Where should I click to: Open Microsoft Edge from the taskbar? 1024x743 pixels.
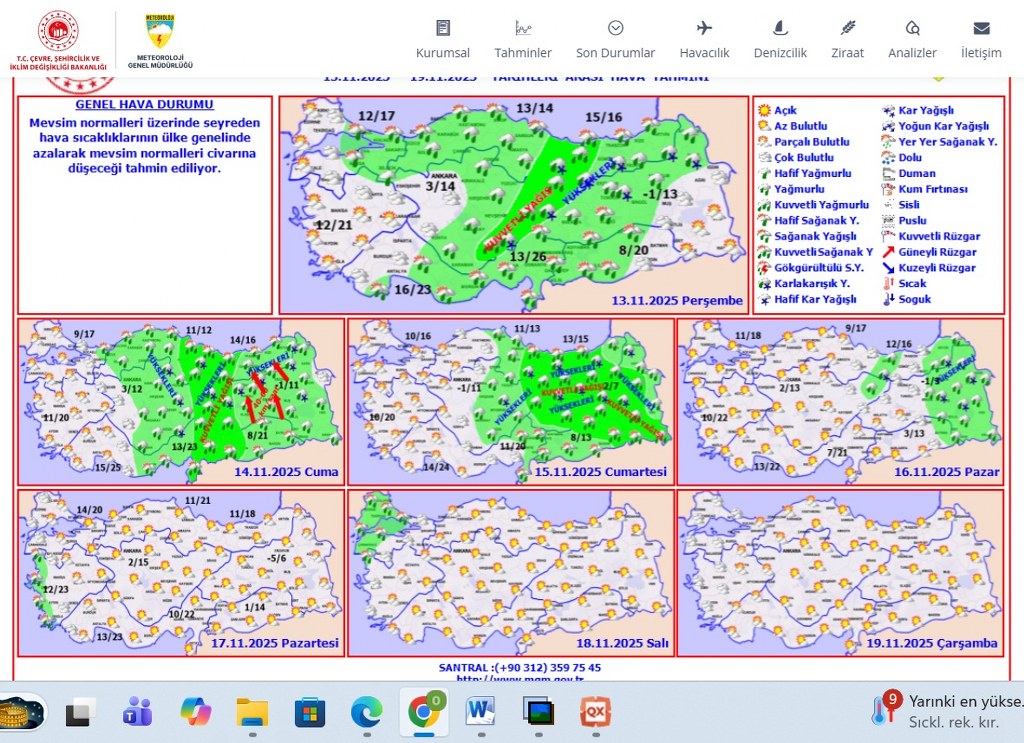tap(366, 711)
